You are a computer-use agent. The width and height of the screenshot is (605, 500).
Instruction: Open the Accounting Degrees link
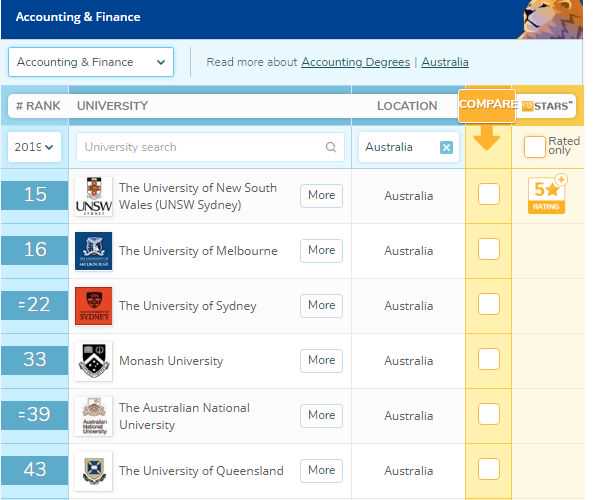click(356, 62)
